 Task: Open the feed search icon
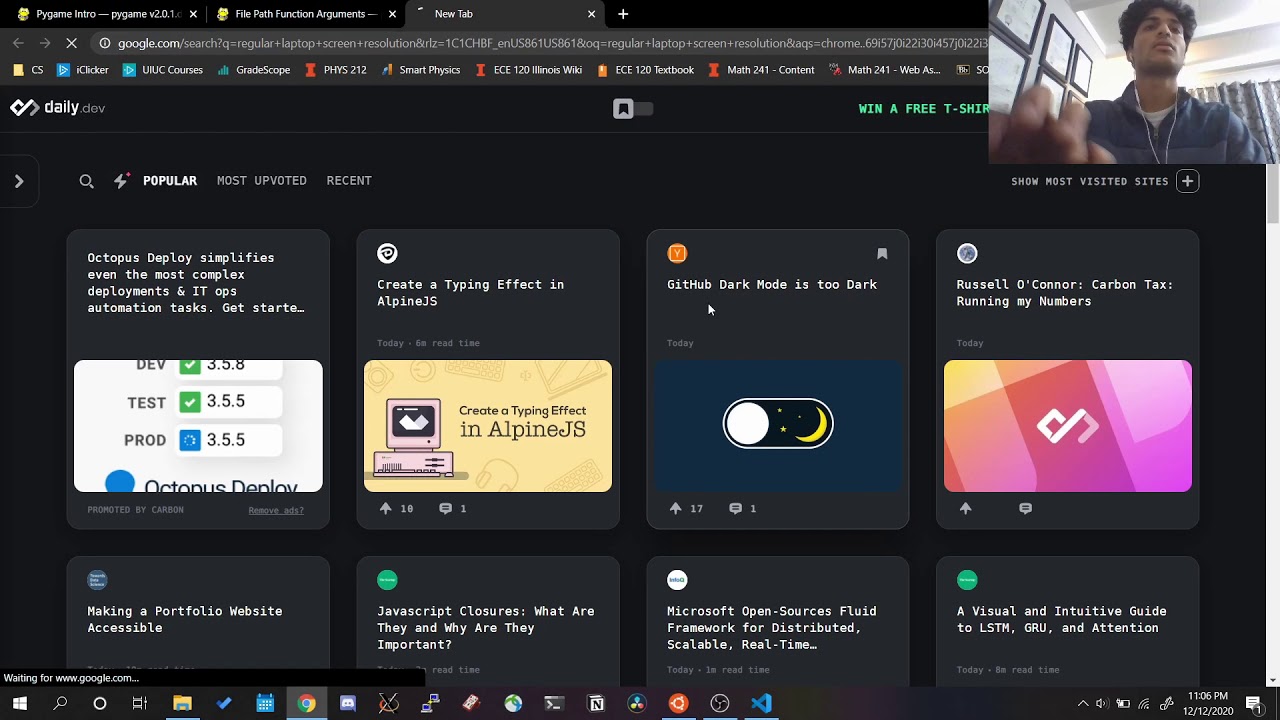[87, 181]
